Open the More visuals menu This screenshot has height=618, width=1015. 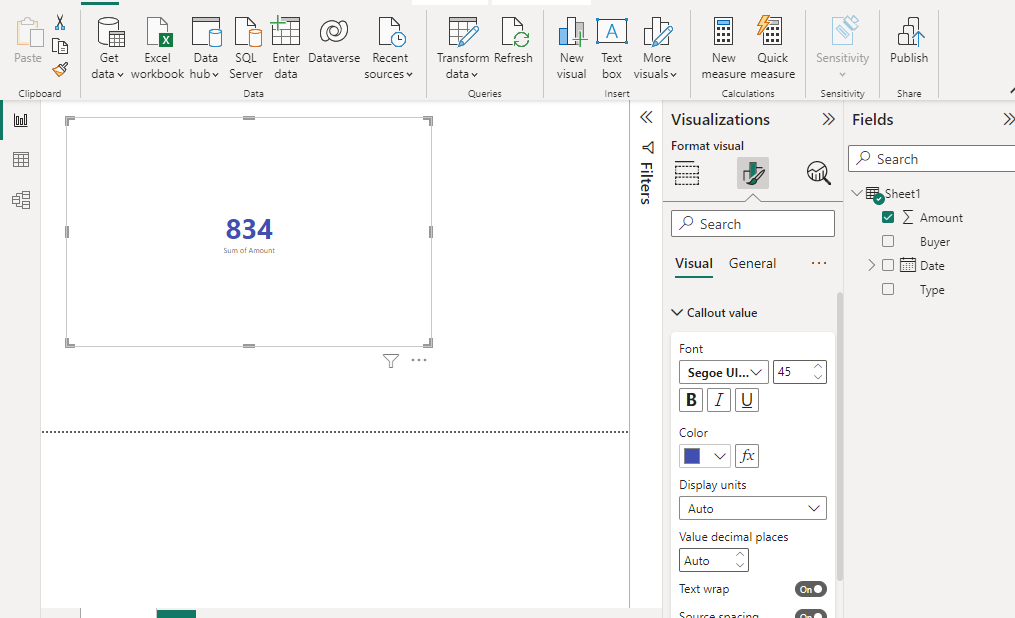click(x=656, y=49)
